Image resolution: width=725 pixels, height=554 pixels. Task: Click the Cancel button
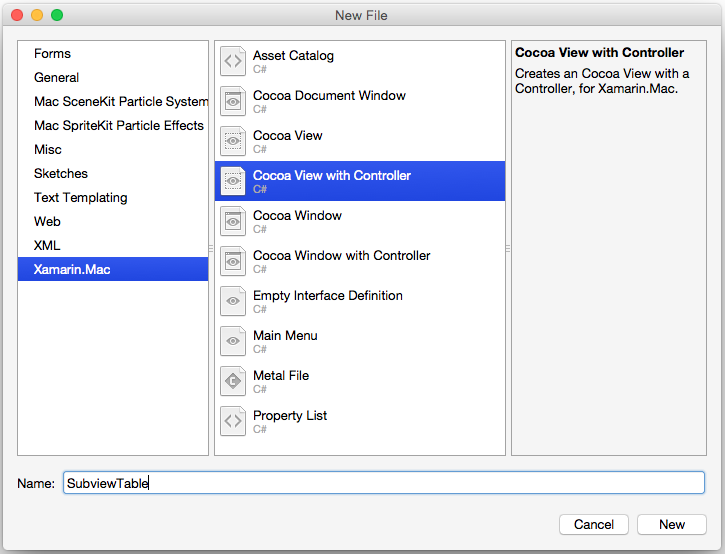coord(594,524)
